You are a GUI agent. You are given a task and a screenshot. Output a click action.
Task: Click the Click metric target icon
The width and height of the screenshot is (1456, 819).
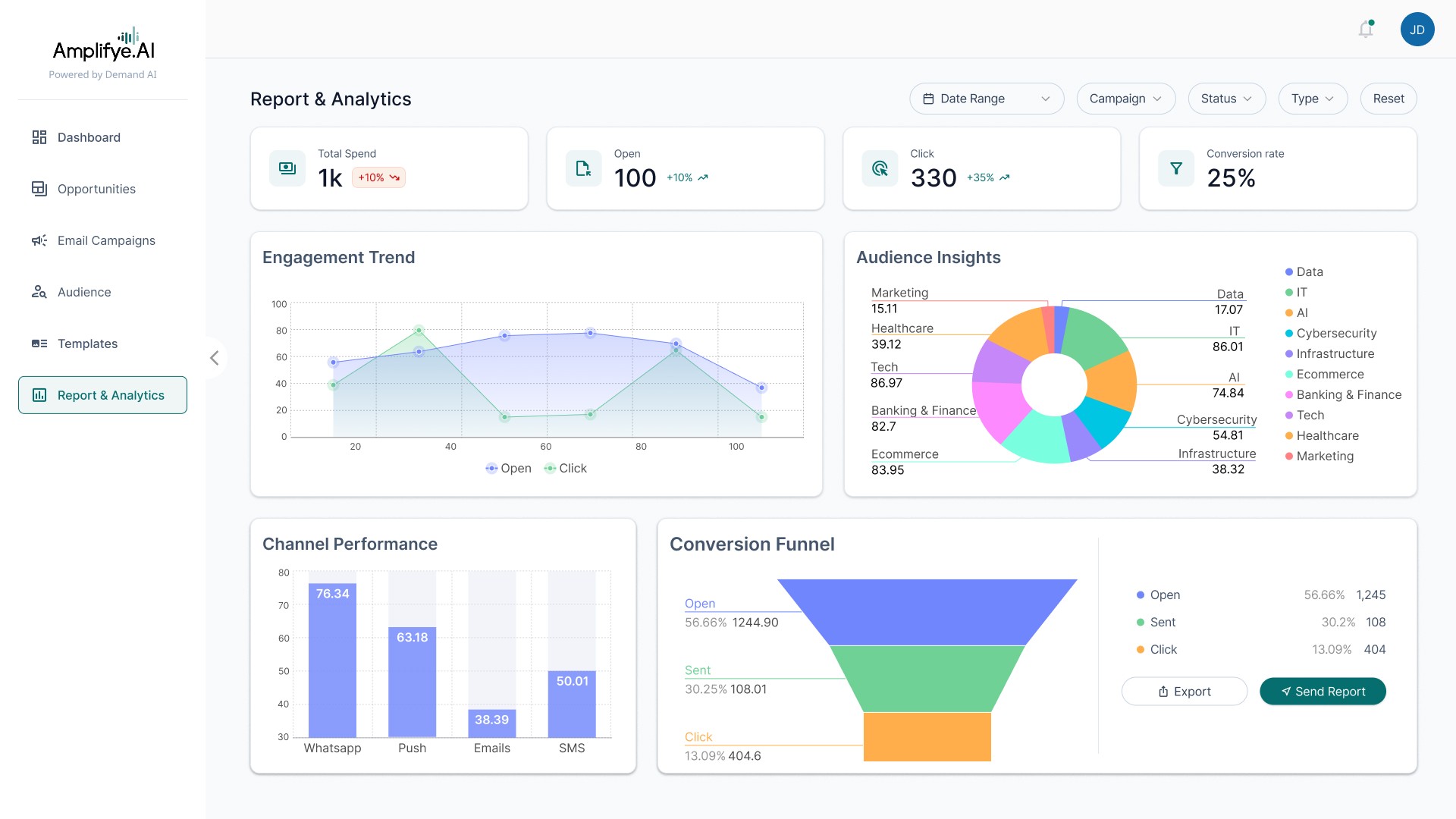[x=880, y=168]
